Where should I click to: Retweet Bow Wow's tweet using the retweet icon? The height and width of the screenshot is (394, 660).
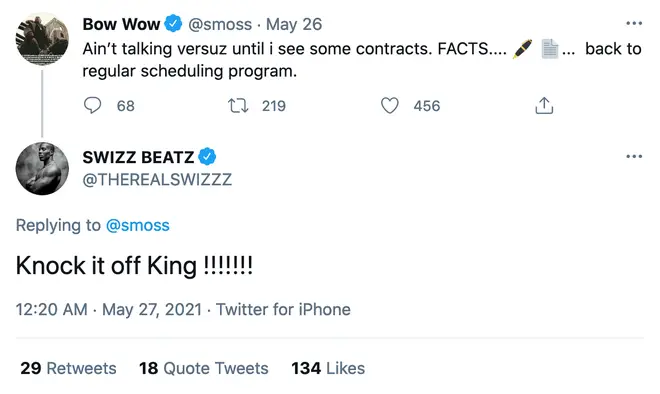point(238,106)
